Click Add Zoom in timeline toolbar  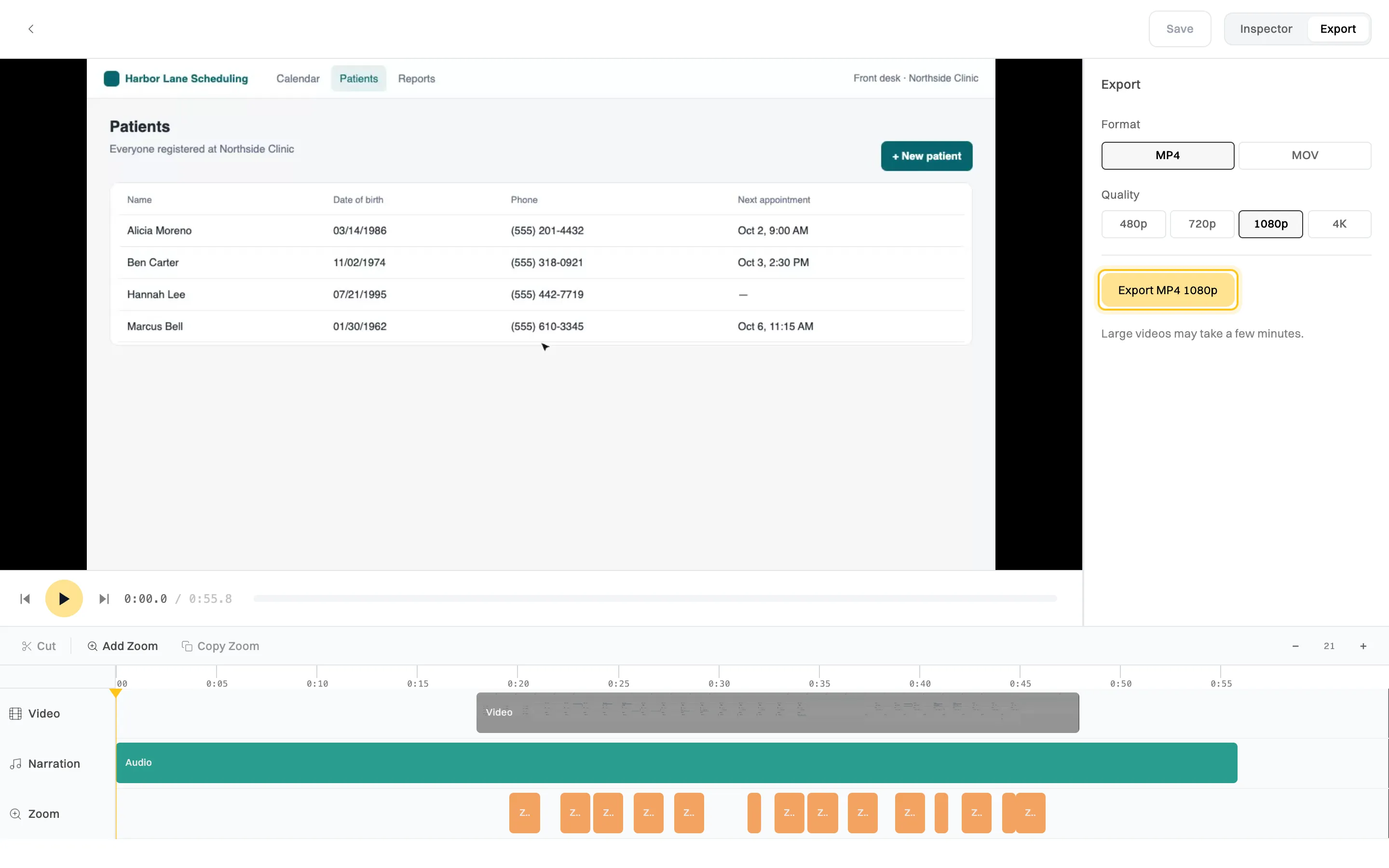[122, 646]
